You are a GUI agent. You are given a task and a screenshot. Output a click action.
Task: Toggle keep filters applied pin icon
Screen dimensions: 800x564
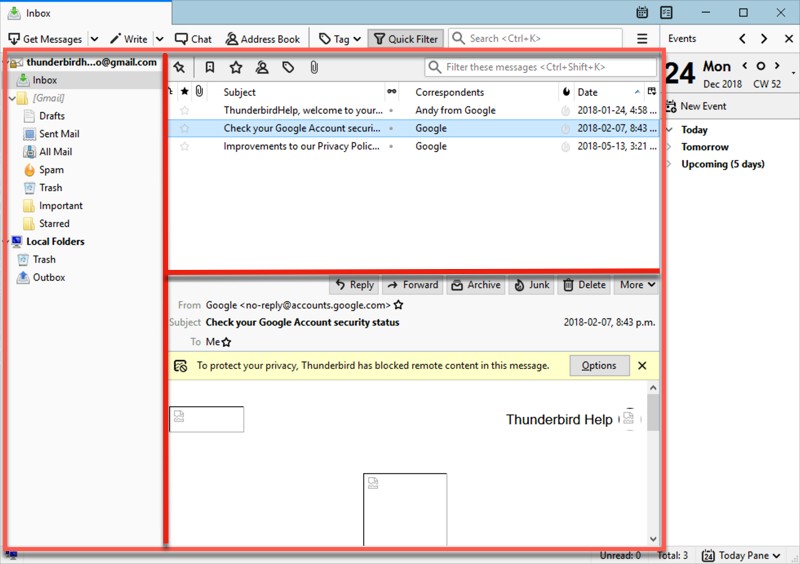(x=179, y=67)
